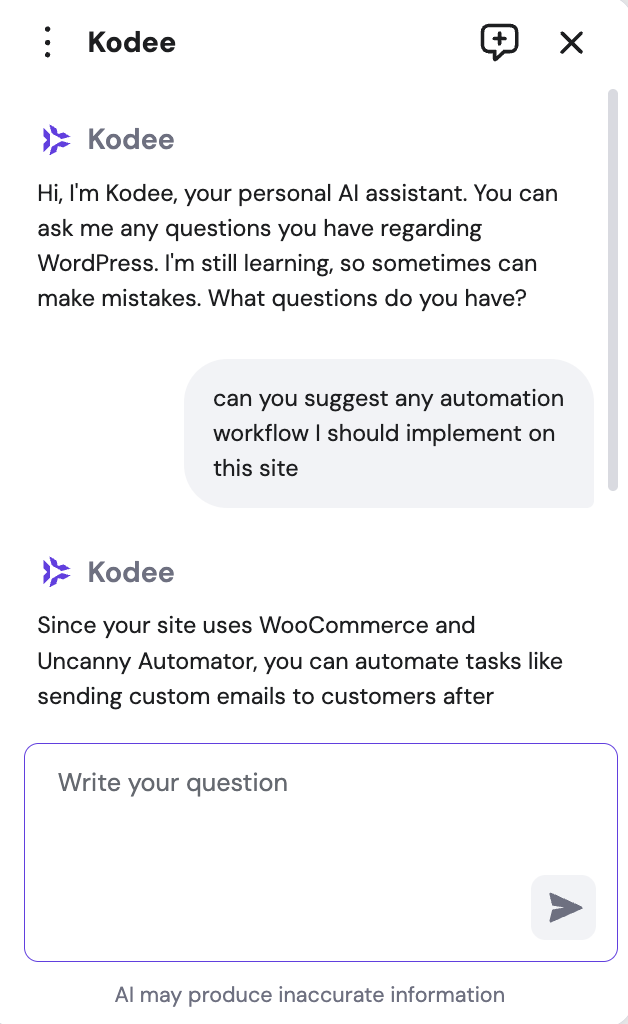Click the speech bubble with plus icon
628x1024 pixels.
[499, 42]
